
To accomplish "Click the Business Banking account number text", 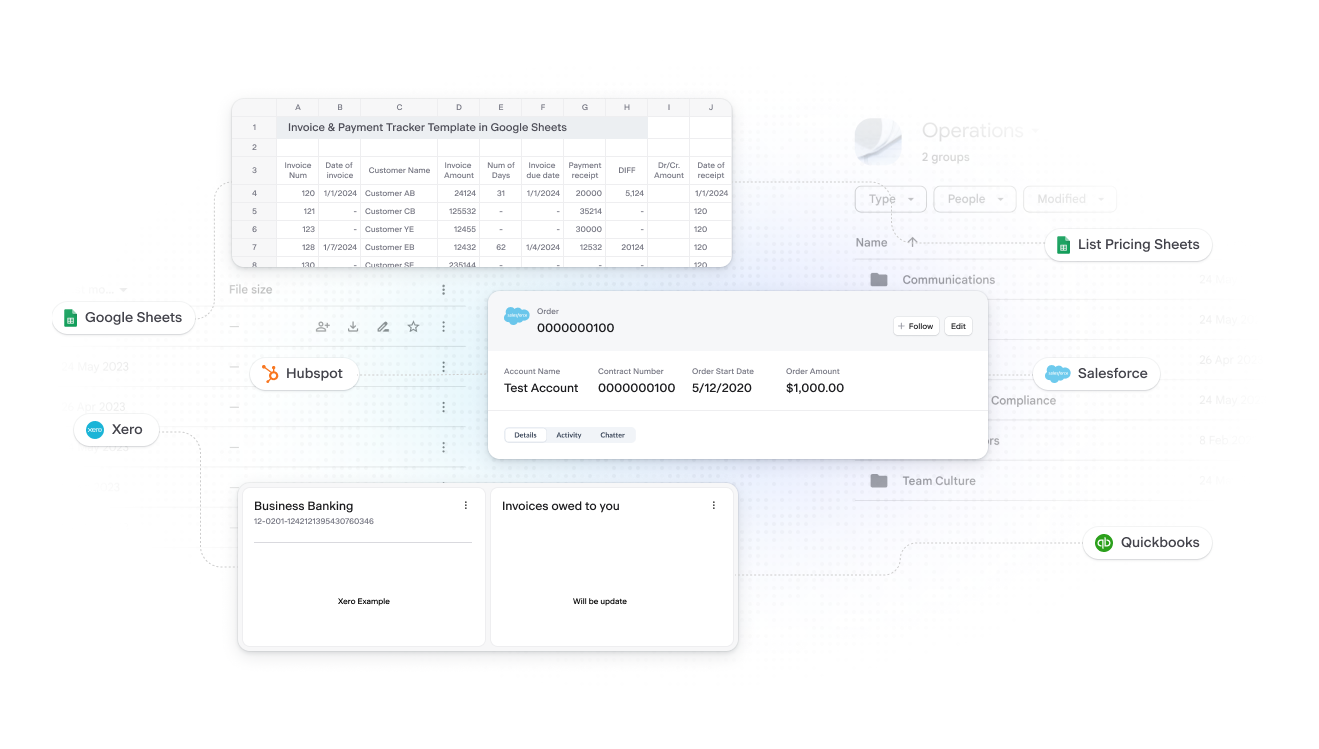I will pyautogui.click(x=314, y=522).
